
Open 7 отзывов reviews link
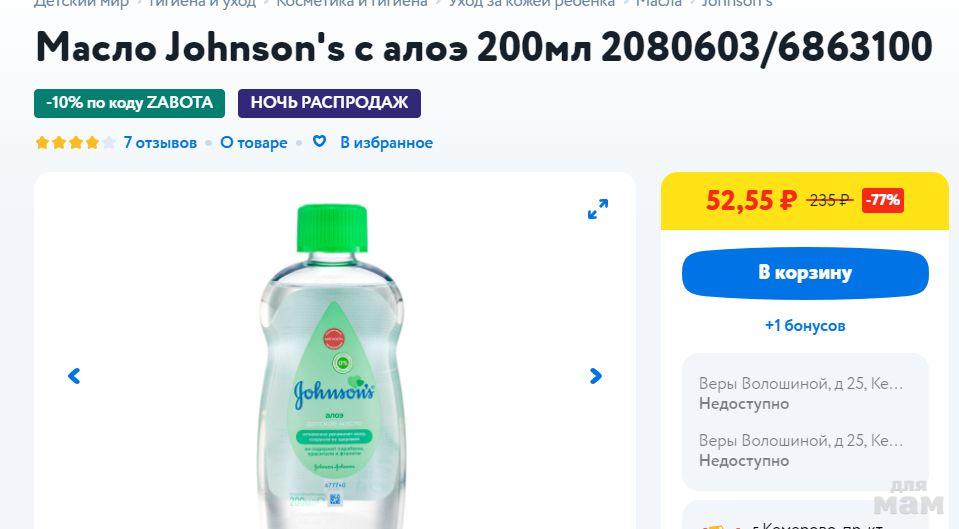[x=160, y=143]
